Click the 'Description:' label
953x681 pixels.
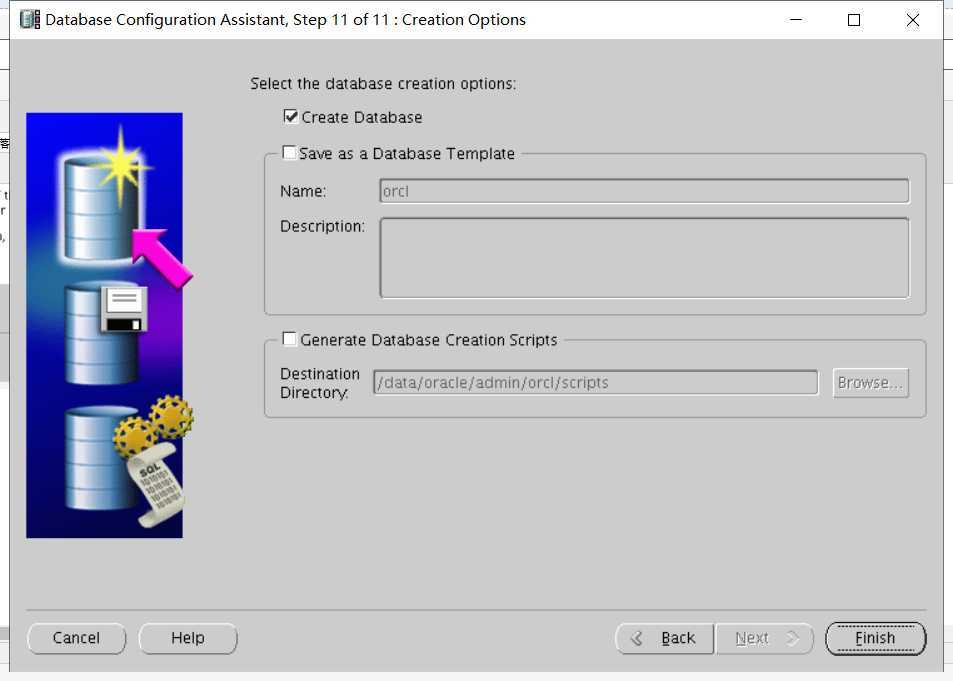tap(322, 226)
